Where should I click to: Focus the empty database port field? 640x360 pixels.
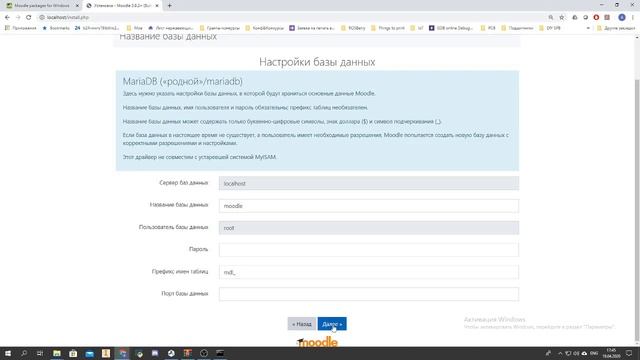[x=369, y=294]
